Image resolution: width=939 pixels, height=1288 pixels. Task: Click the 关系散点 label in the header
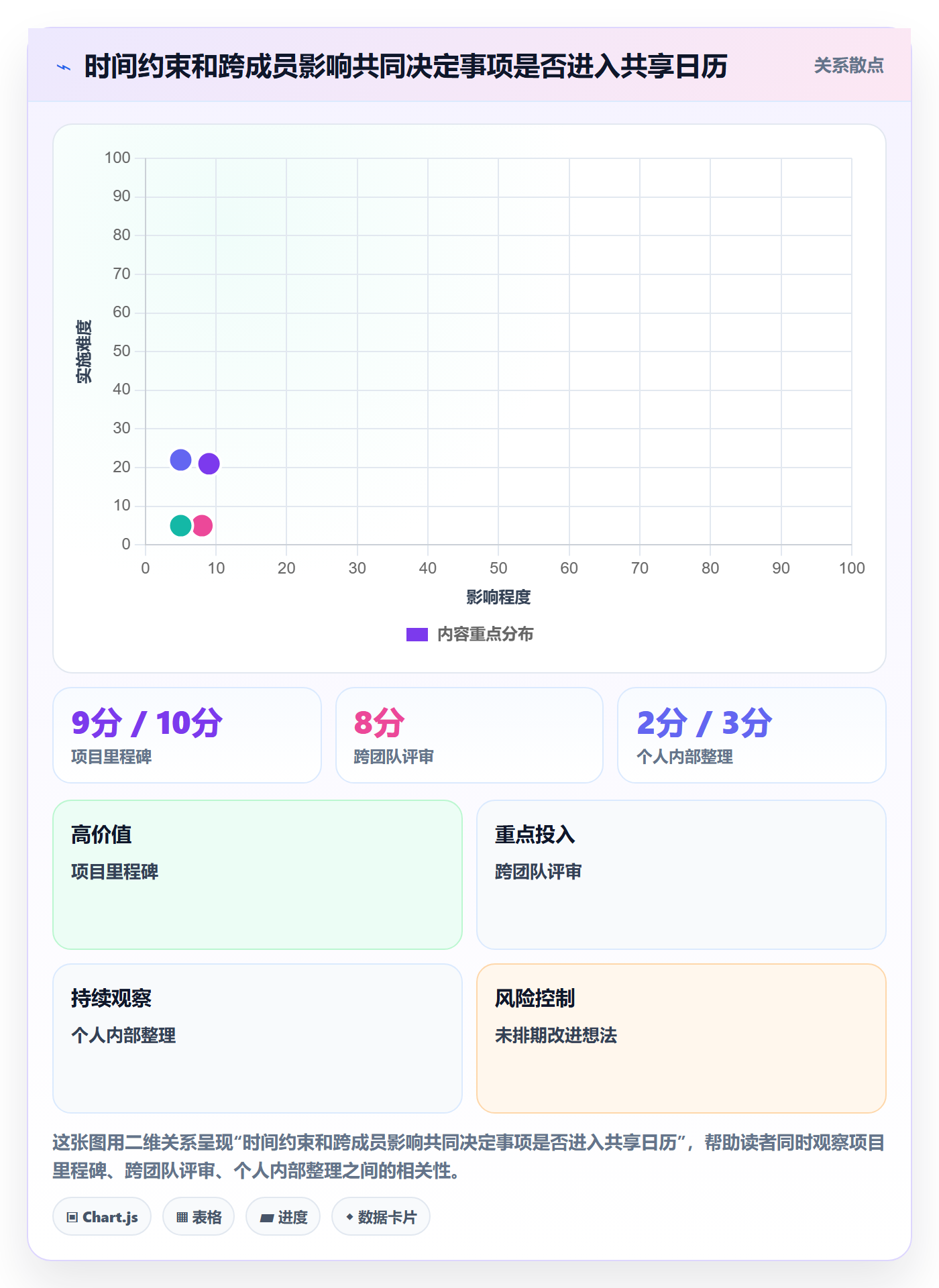click(848, 66)
